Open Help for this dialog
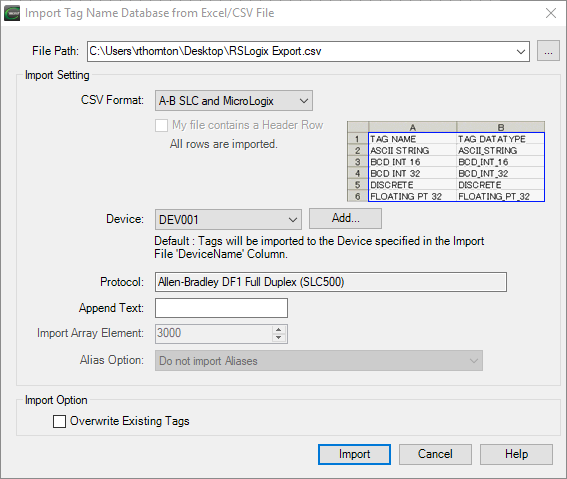The width and height of the screenshot is (567, 479). coord(516,454)
